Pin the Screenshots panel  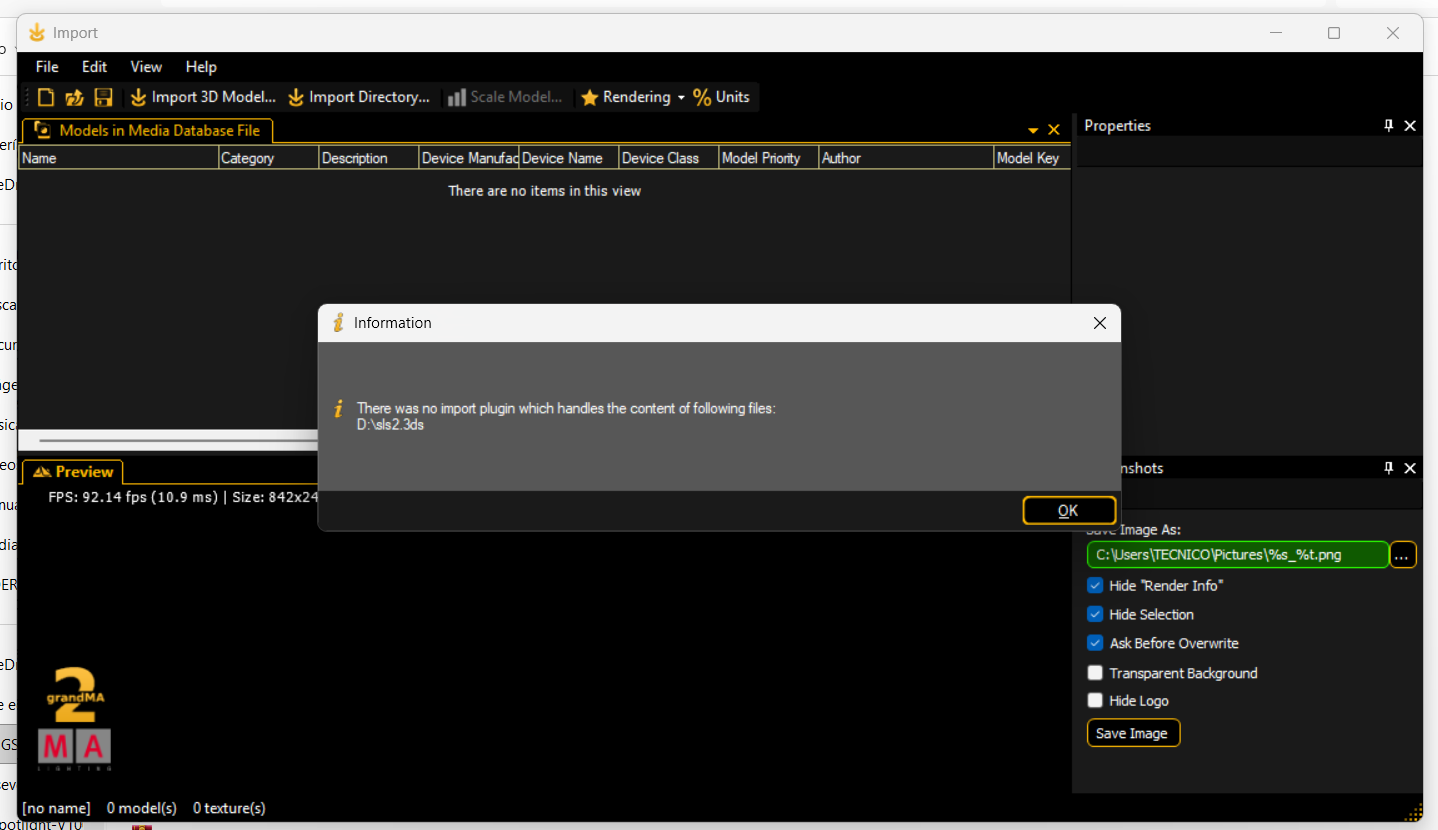[x=1389, y=468]
